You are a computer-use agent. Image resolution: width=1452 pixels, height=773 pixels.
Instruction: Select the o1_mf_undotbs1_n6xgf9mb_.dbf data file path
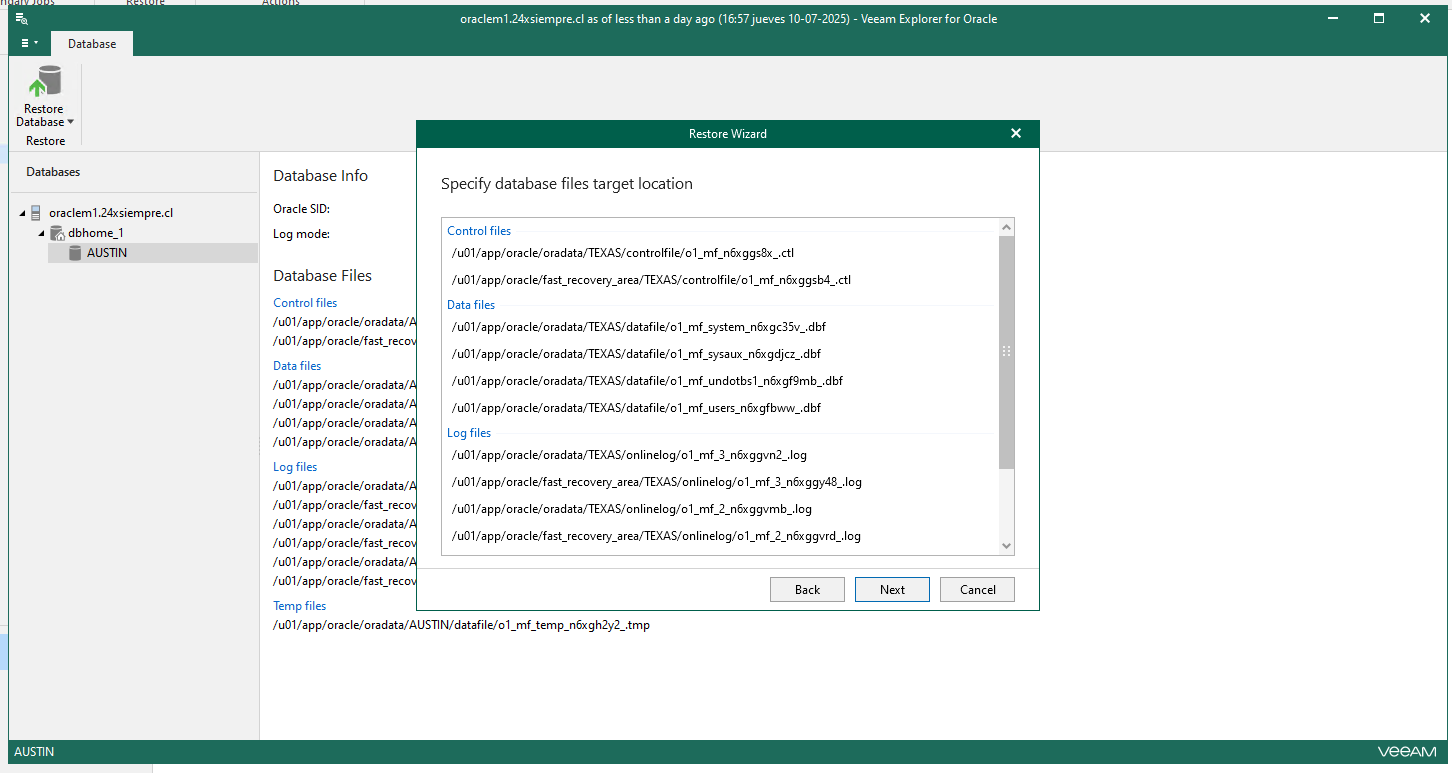[x=647, y=381]
